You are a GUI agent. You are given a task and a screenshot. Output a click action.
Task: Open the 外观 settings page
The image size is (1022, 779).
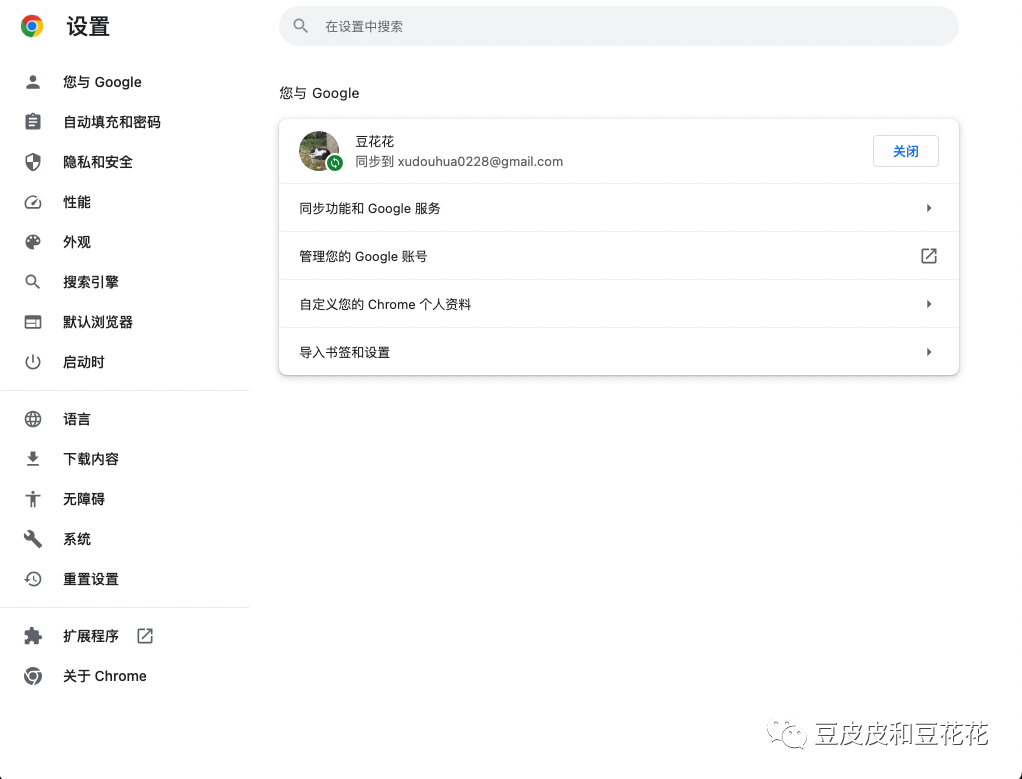point(77,242)
